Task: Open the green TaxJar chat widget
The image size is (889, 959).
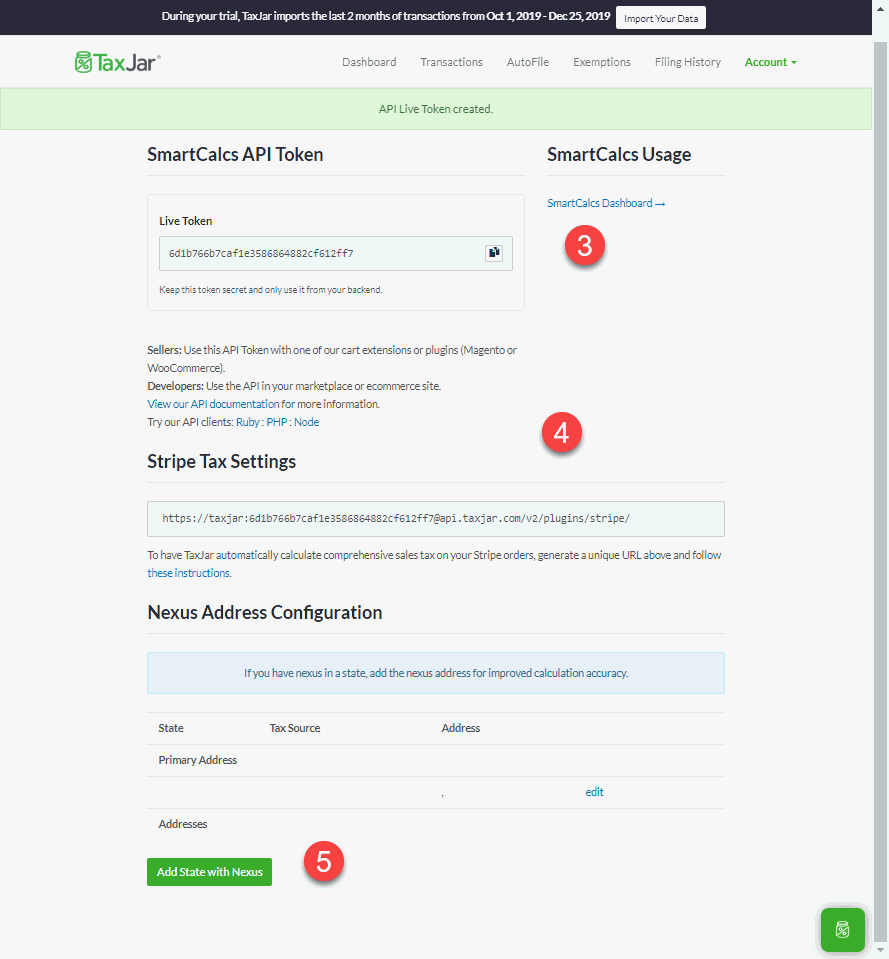Action: pyautogui.click(x=842, y=930)
